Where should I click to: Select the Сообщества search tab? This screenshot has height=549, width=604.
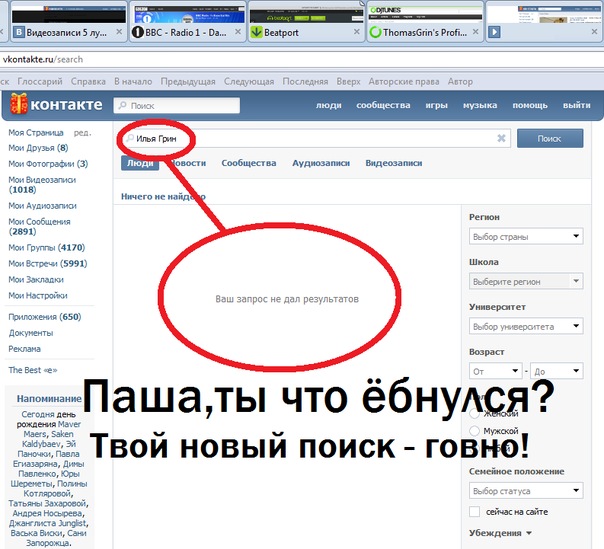248,163
